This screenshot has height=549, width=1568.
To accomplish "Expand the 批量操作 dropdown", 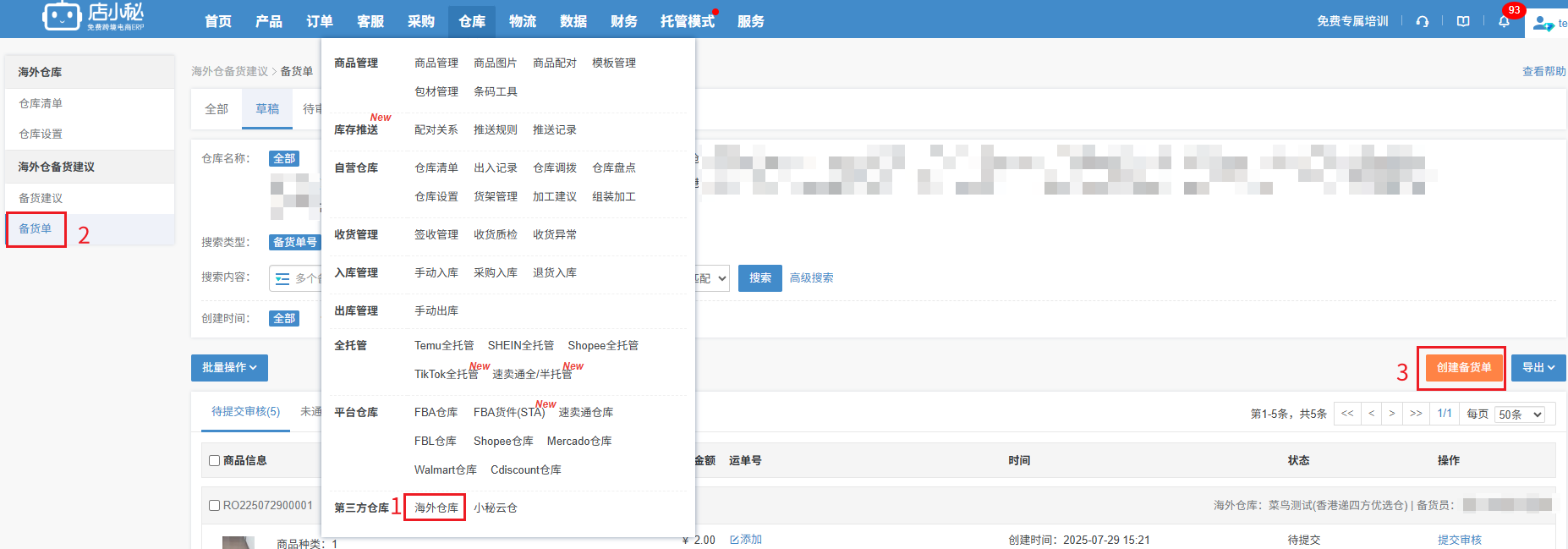I will [x=229, y=367].
